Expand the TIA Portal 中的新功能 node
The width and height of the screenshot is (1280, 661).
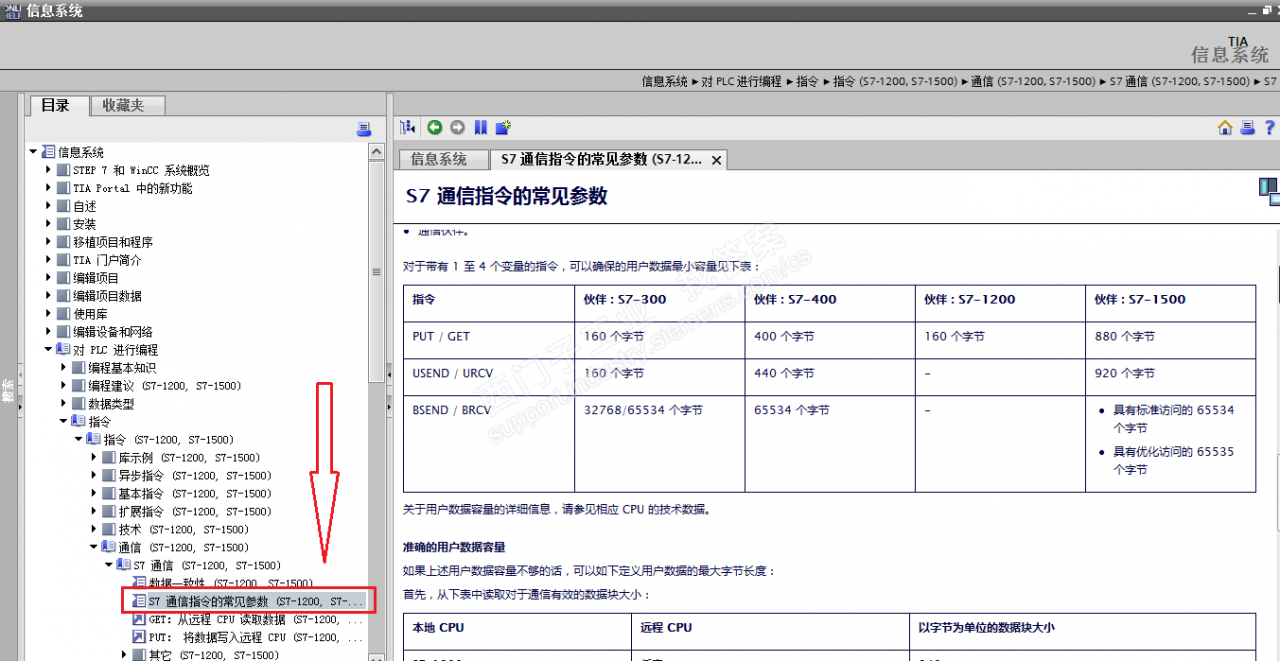48,188
